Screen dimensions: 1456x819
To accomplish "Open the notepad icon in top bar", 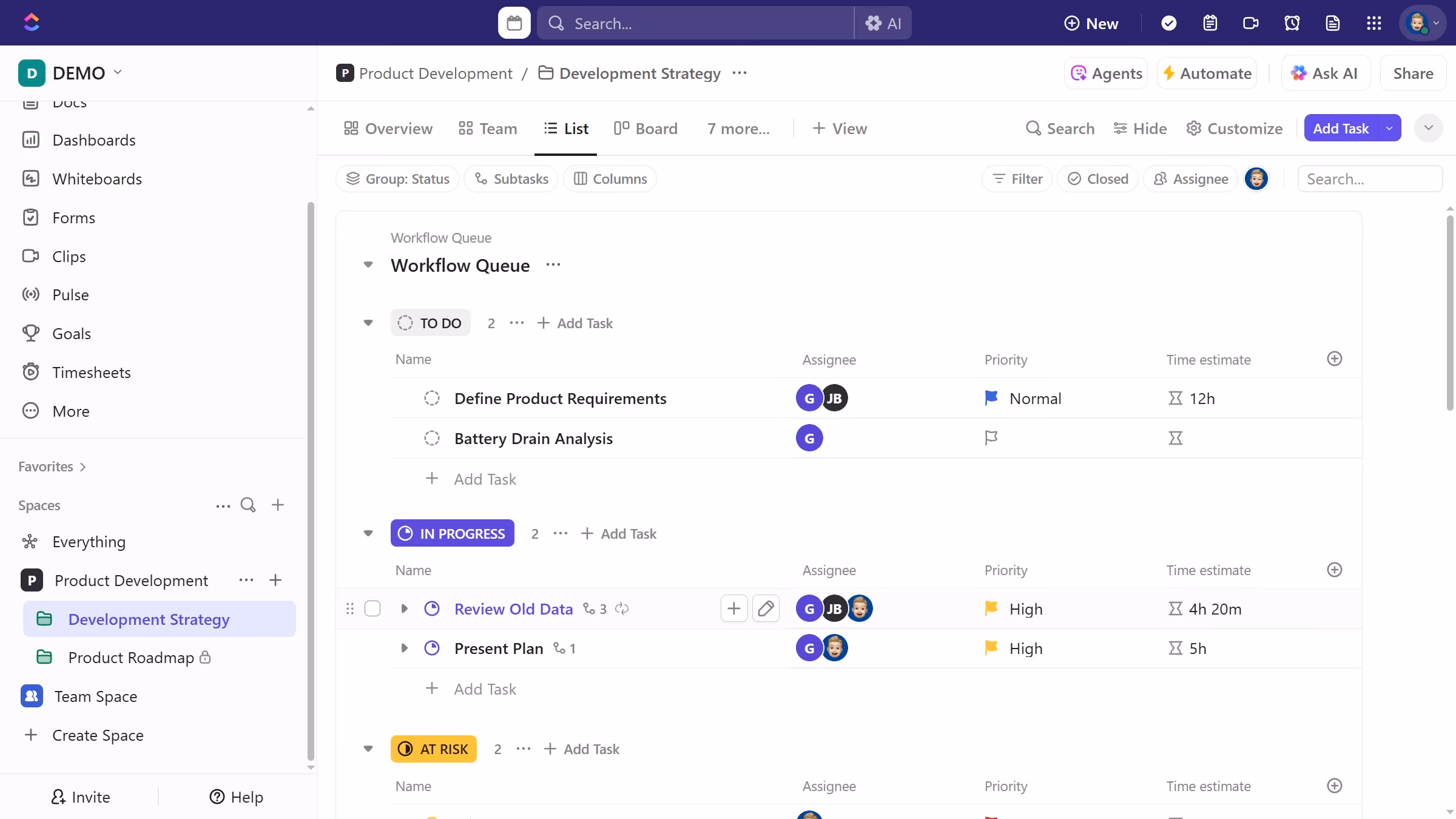I will (1210, 23).
